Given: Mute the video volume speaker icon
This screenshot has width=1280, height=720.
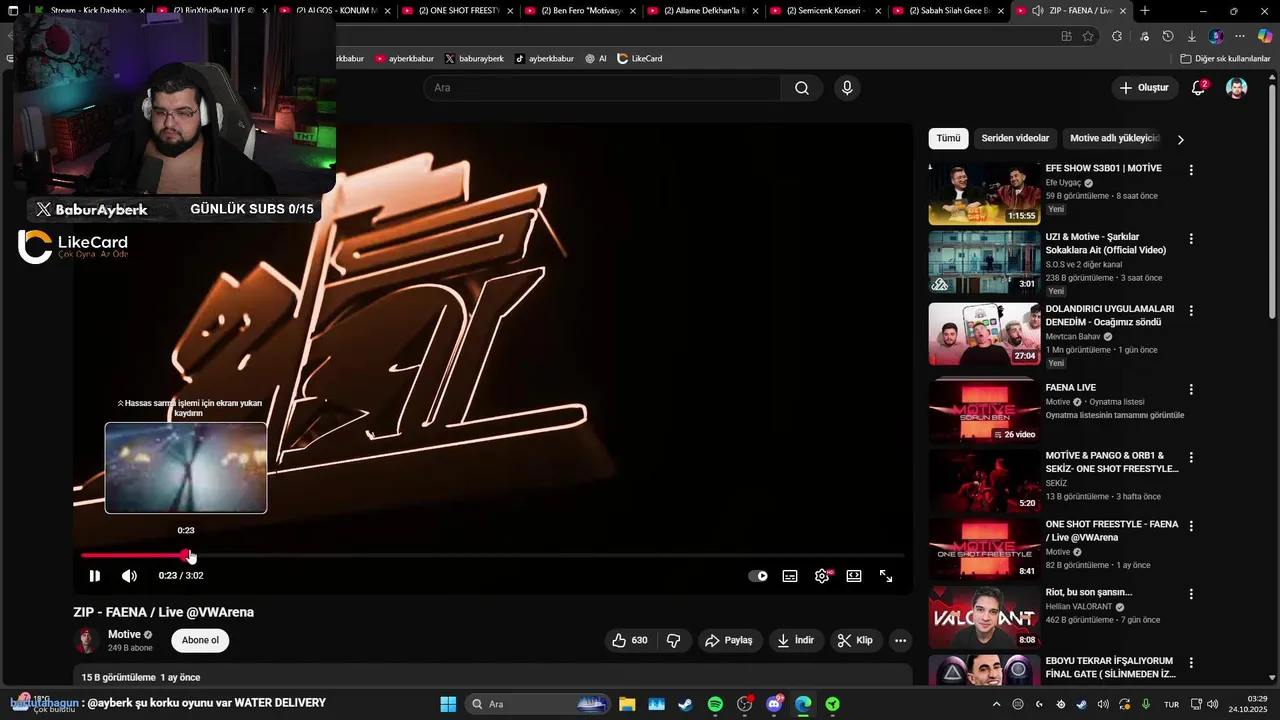Looking at the screenshot, I should 129,576.
